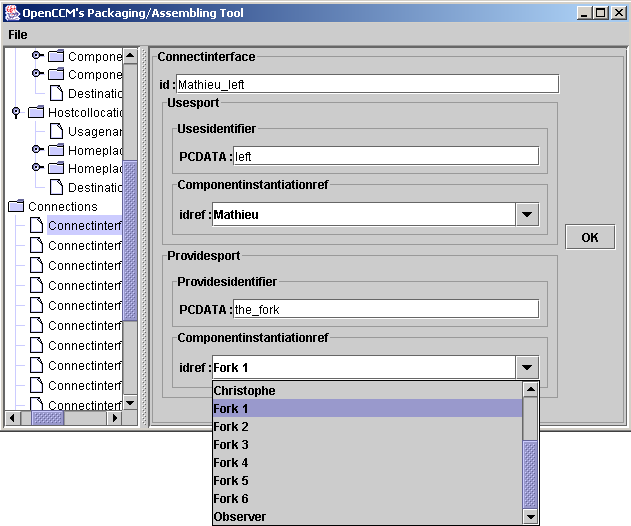Select Observer in the dropdown list
631x526 pixels.
click(x=367, y=516)
